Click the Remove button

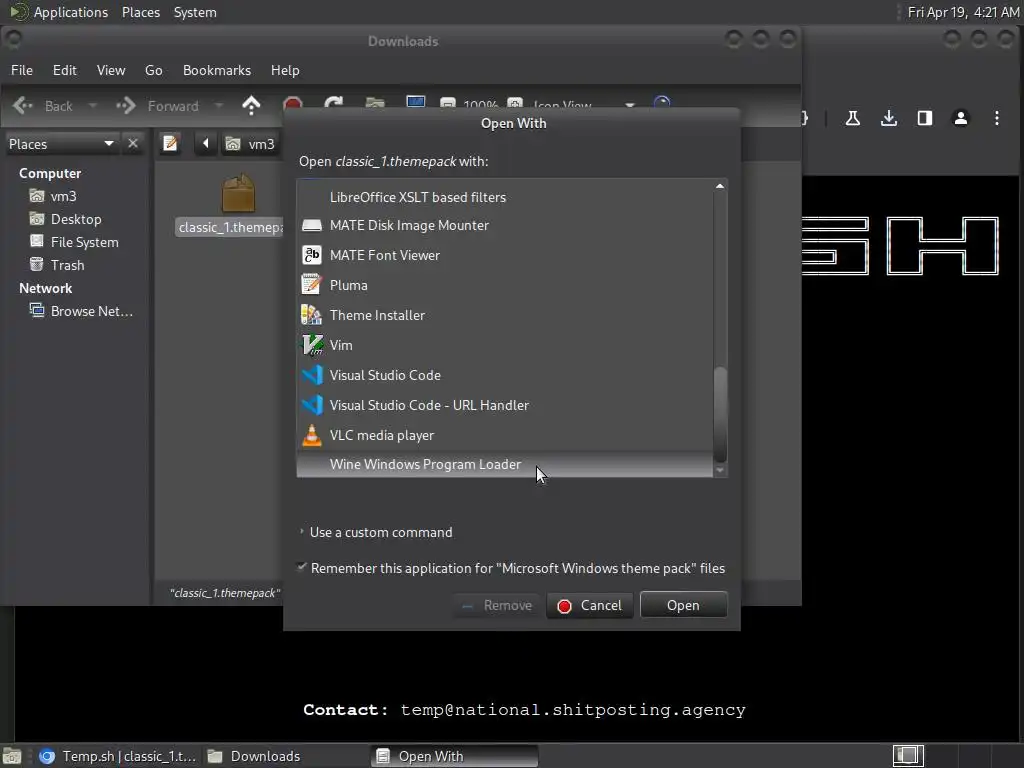pos(497,605)
